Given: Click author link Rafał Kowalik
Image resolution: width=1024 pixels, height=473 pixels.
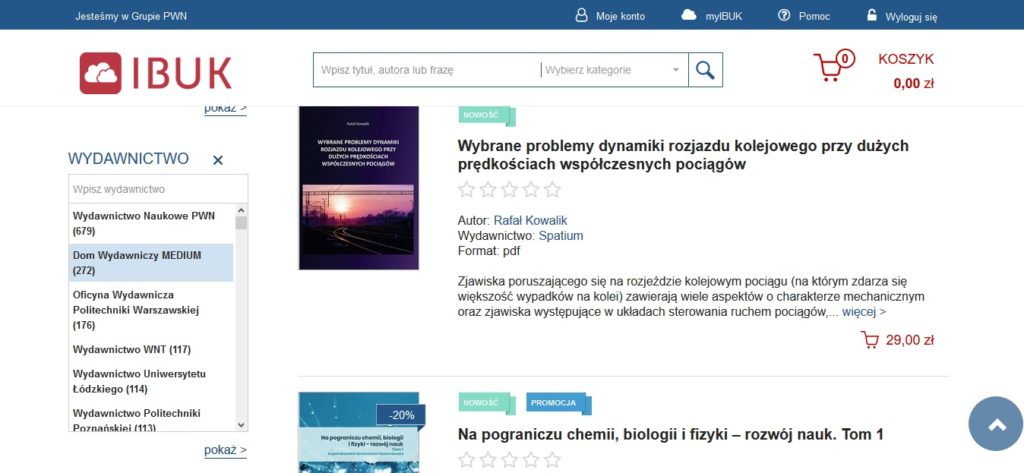Looking at the screenshot, I should point(530,221).
